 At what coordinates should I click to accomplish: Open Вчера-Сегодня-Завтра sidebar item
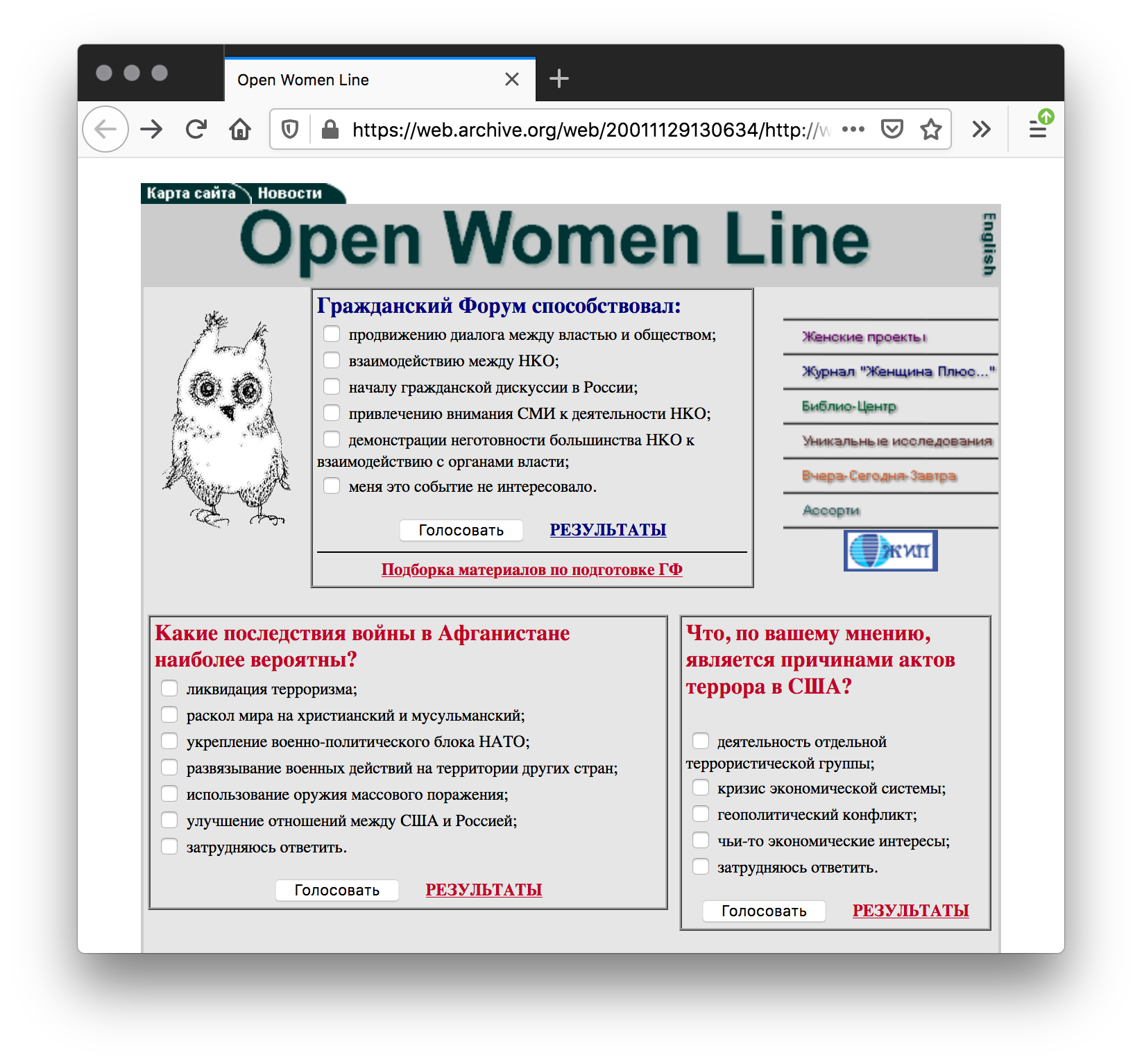click(x=879, y=476)
